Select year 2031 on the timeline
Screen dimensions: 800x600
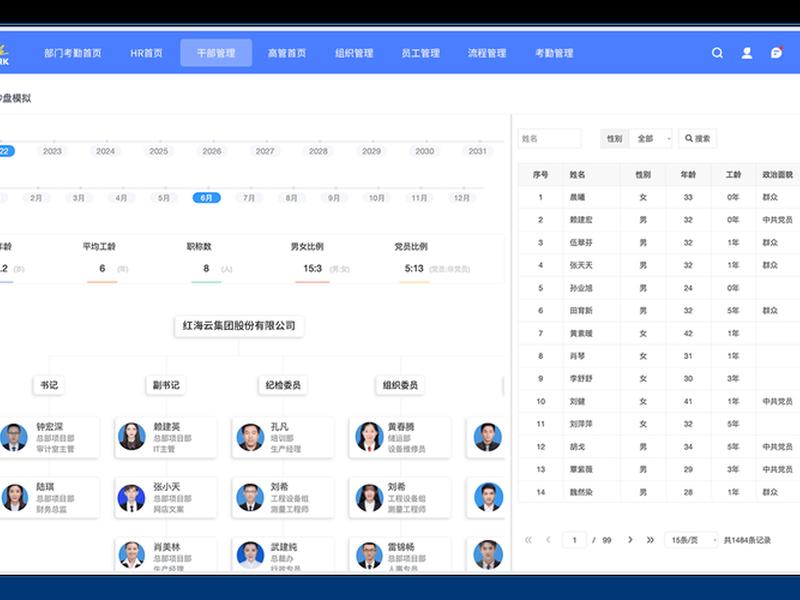pyautogui.click(x=478, y=151)
